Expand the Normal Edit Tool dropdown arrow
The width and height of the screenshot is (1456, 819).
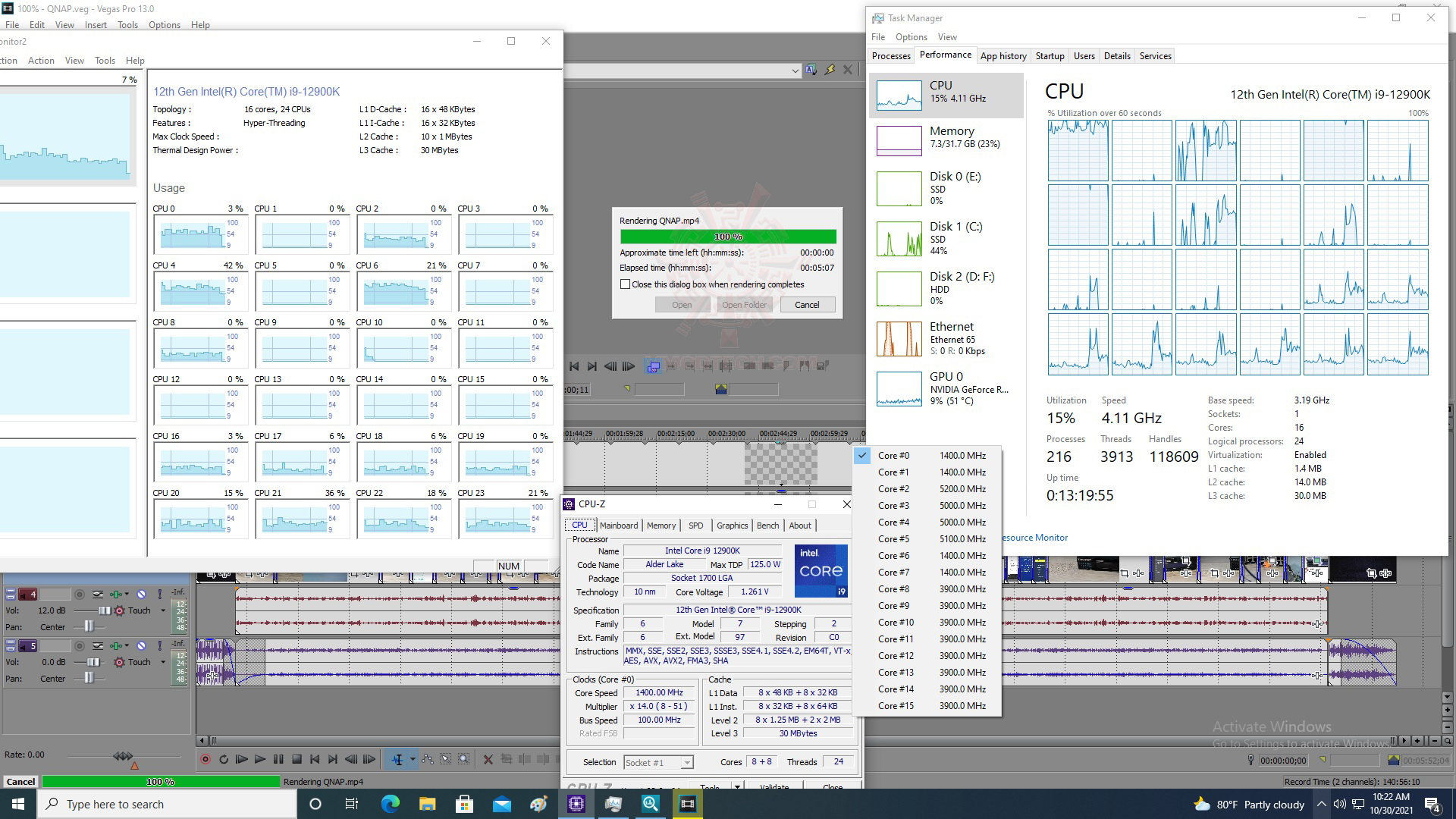pyautogui.click(x=413, y=759)
